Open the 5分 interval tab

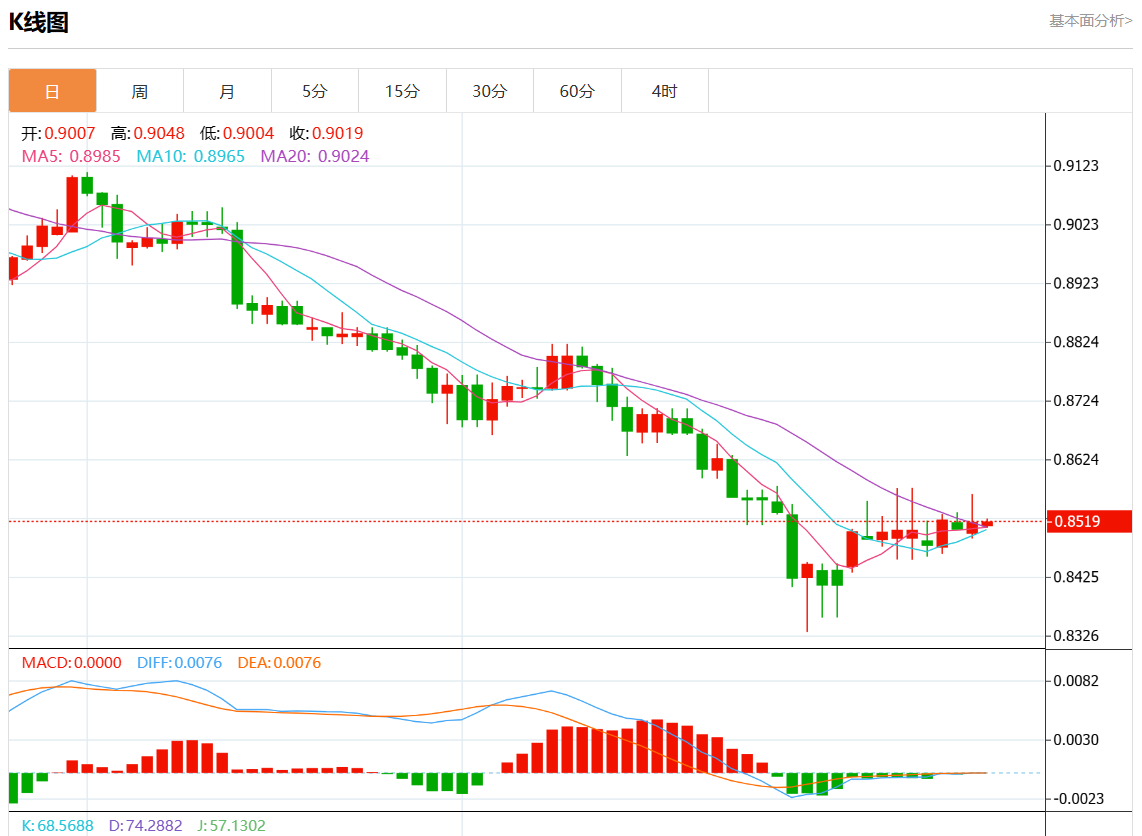(315, 91)
